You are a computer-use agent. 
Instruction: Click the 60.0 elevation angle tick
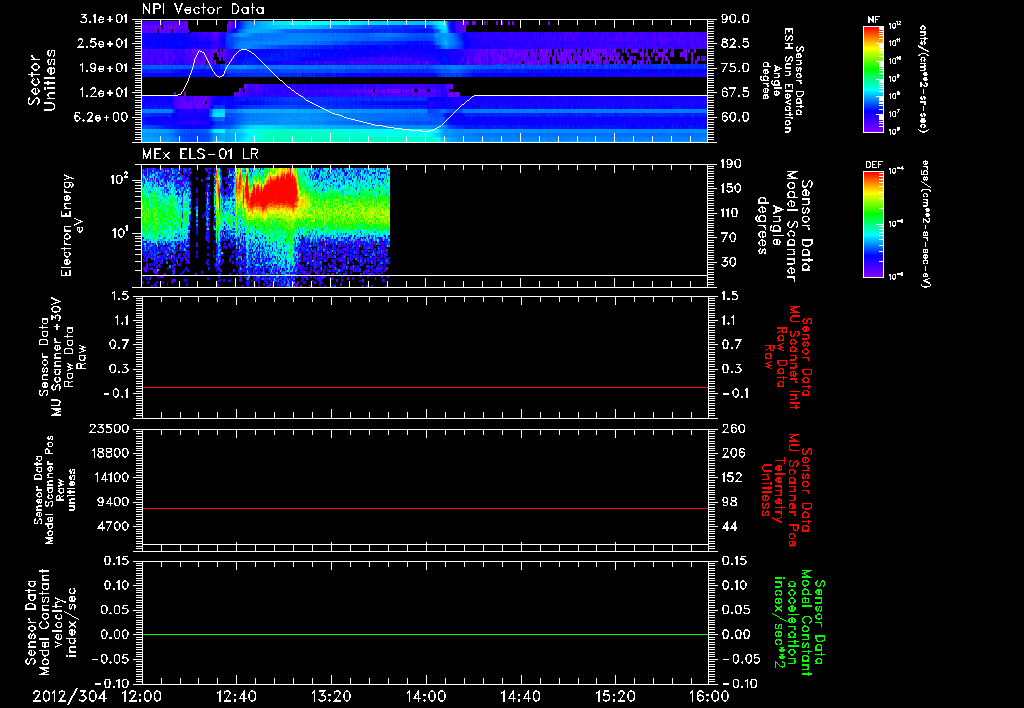[x=735, y=117]
